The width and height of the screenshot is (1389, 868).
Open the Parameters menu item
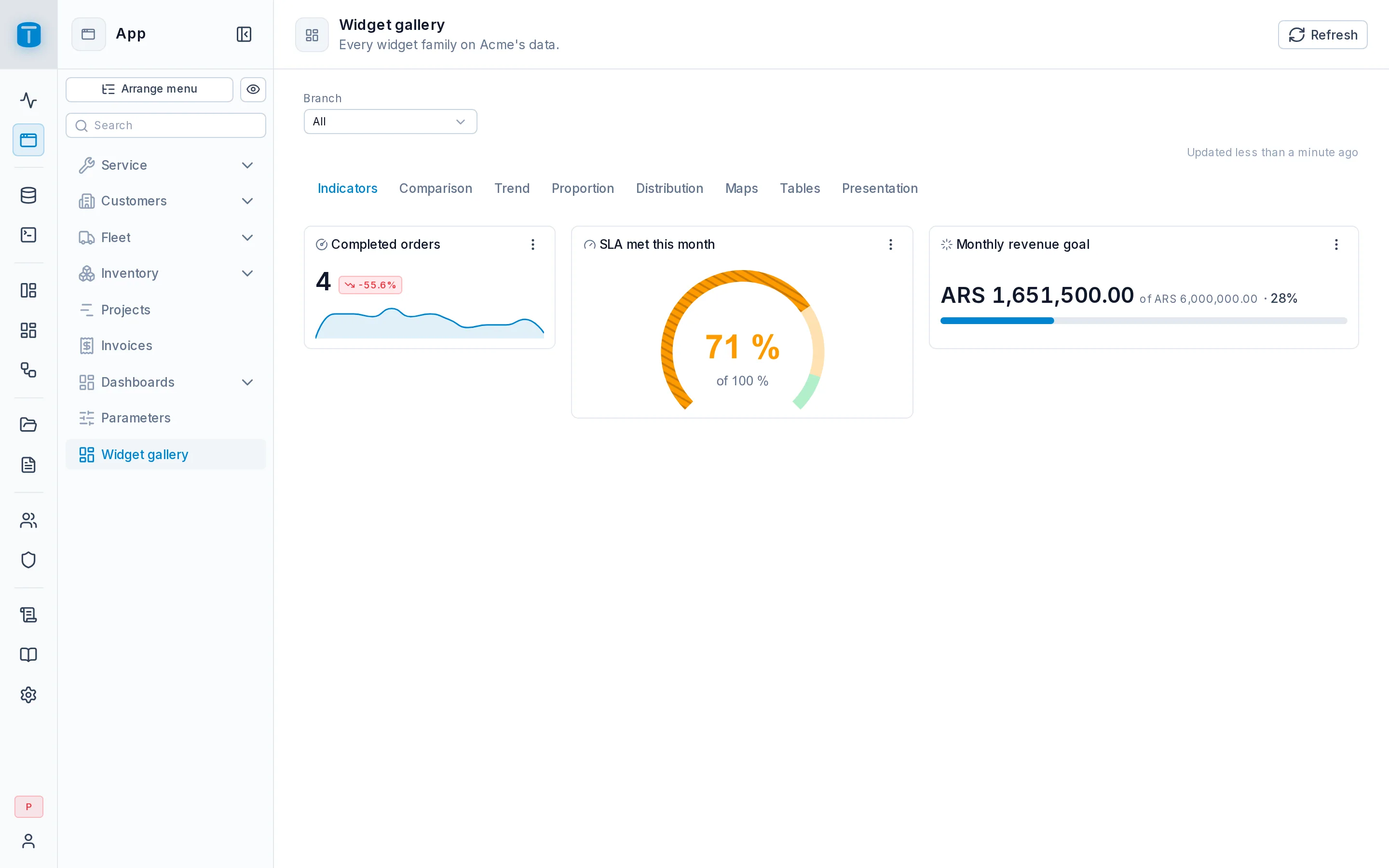166,418
